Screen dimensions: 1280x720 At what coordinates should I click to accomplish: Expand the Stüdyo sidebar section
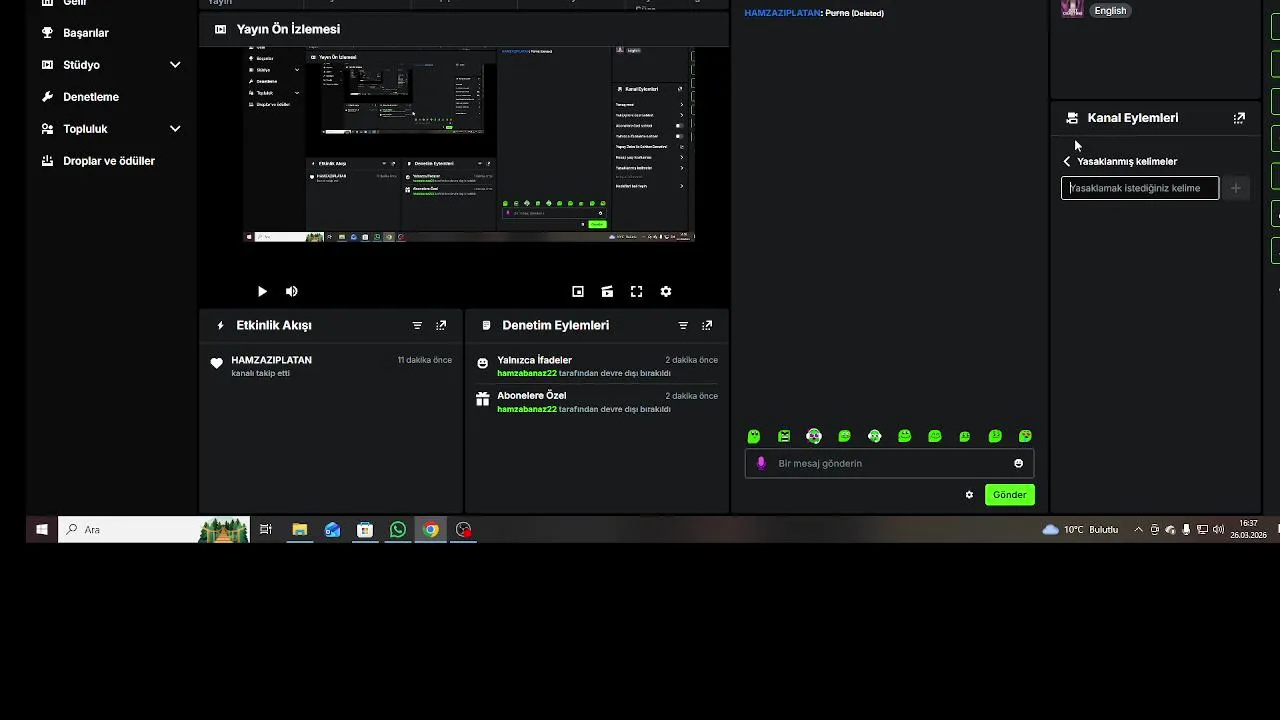(x=175, y=65)
